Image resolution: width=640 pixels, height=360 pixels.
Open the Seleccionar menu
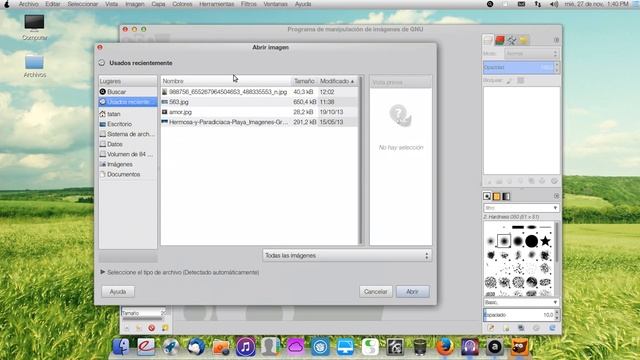click(83, 4)
